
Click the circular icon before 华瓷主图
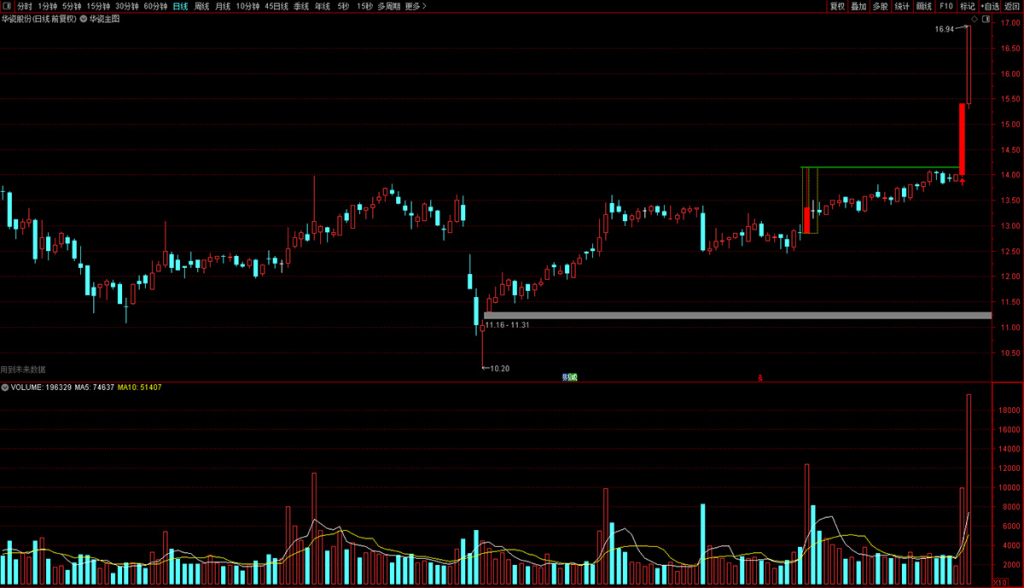83,19
